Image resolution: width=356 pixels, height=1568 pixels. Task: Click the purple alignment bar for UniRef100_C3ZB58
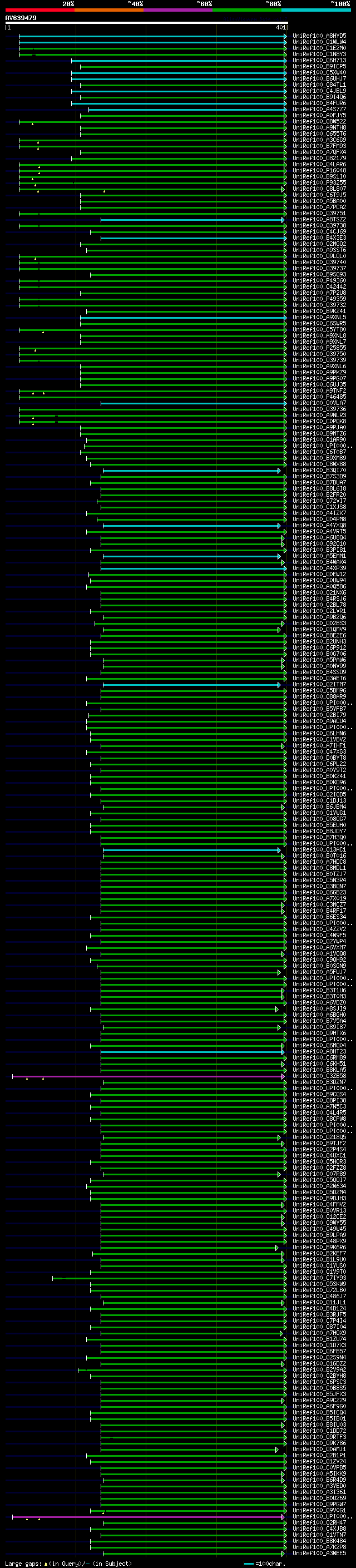tap(148, 1076)
